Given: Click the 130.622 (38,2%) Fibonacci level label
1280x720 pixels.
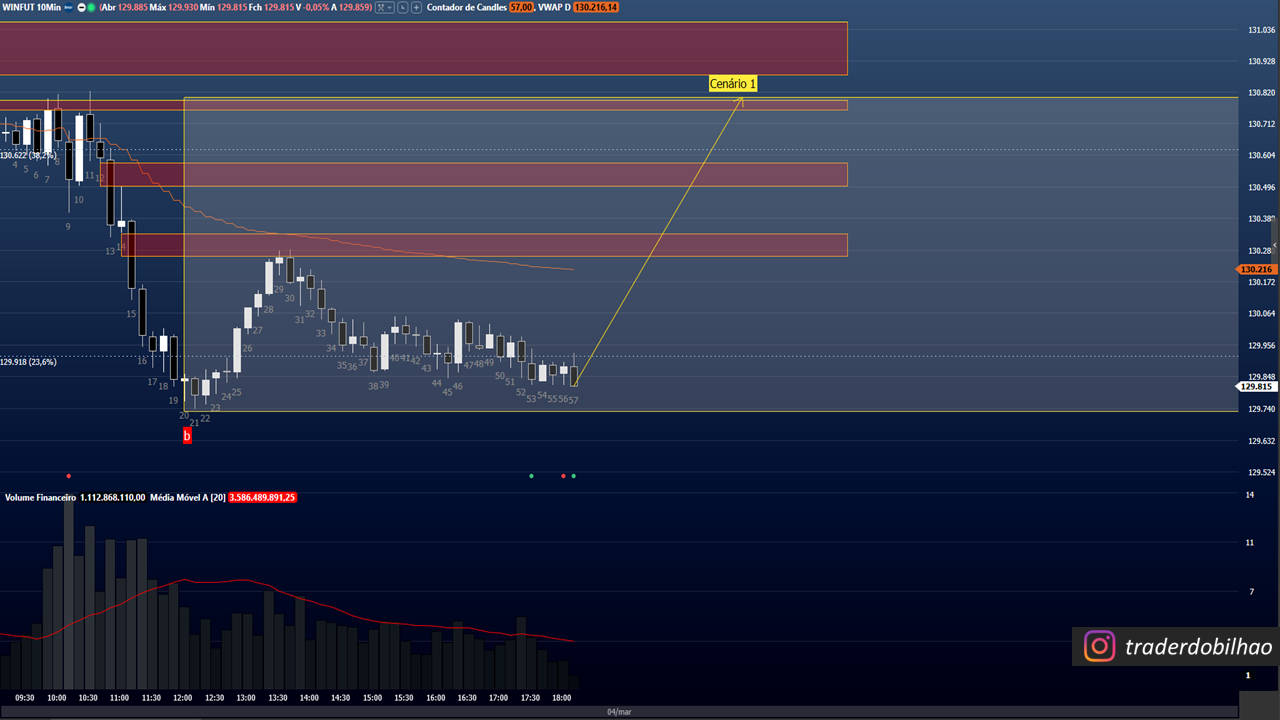Looking at the screenshot, I should [28, 156].
